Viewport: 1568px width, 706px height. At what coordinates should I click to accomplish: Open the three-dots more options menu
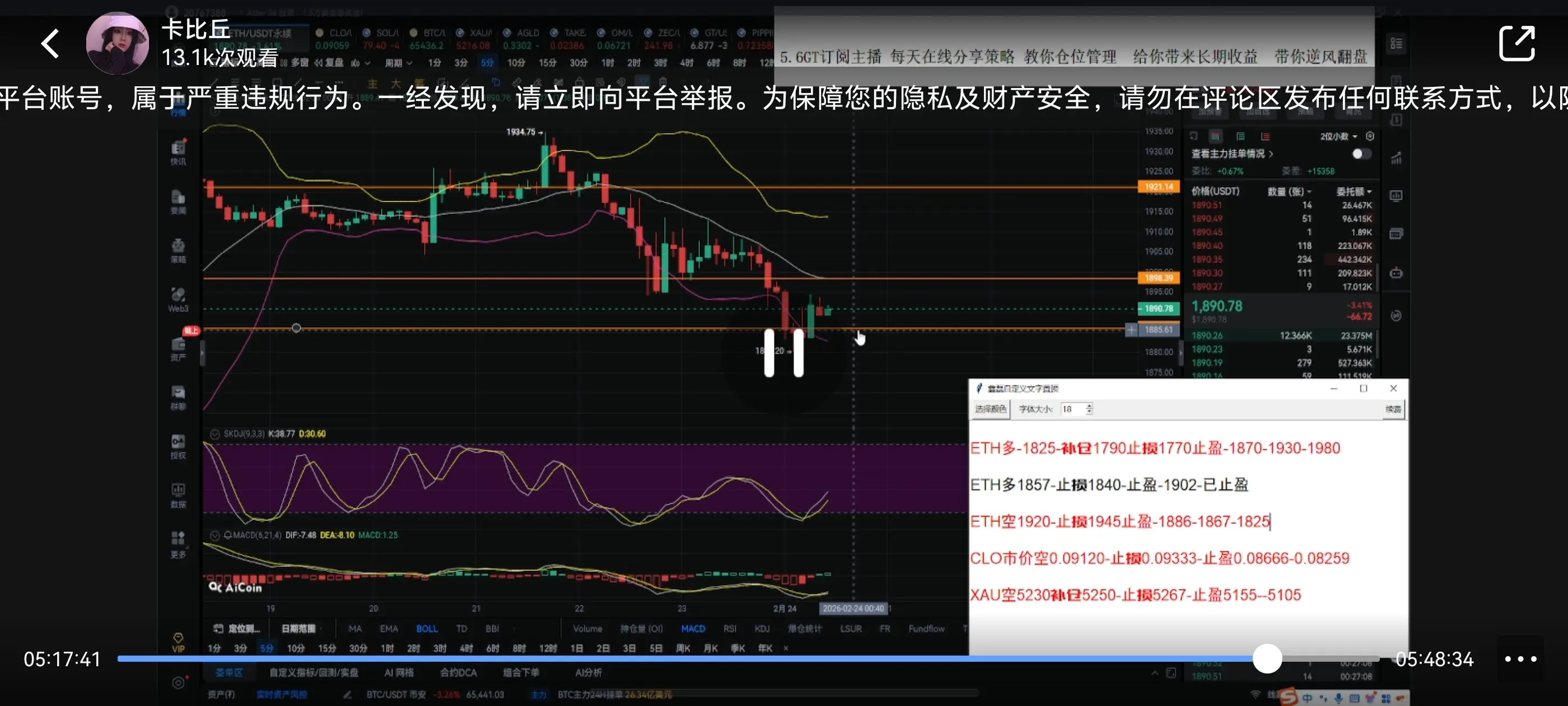pyautogui.click(x=1520, y=658)
